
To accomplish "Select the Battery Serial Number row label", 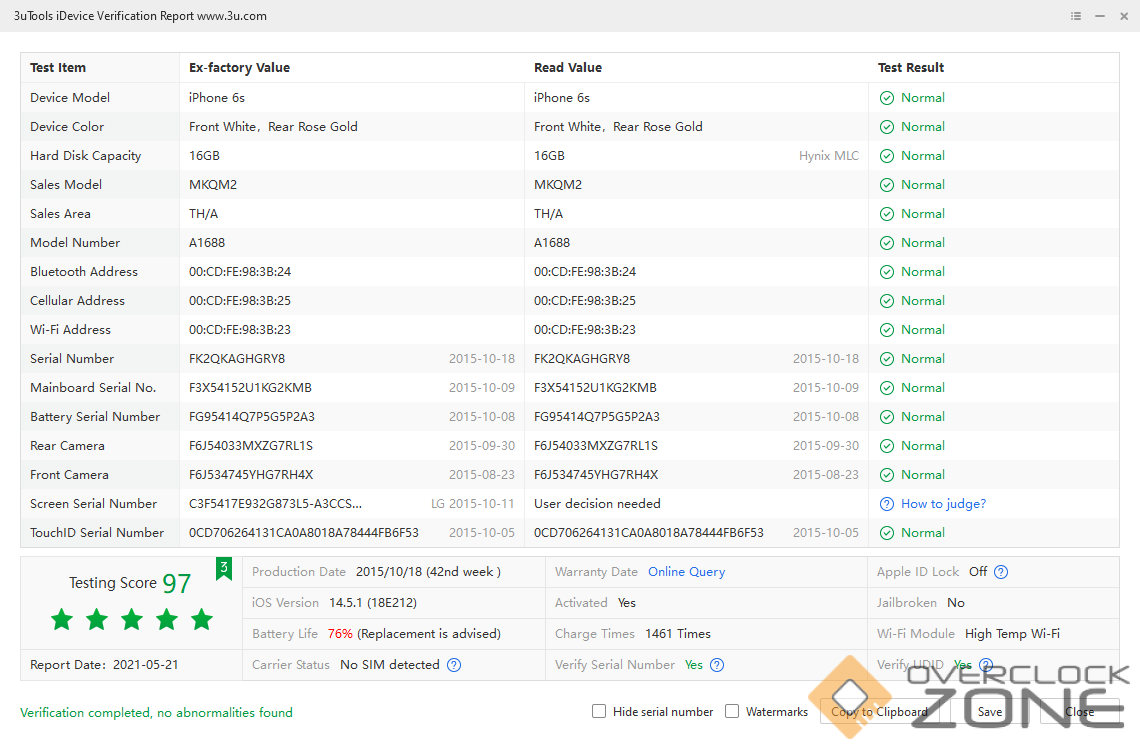I will pos(95,417).
